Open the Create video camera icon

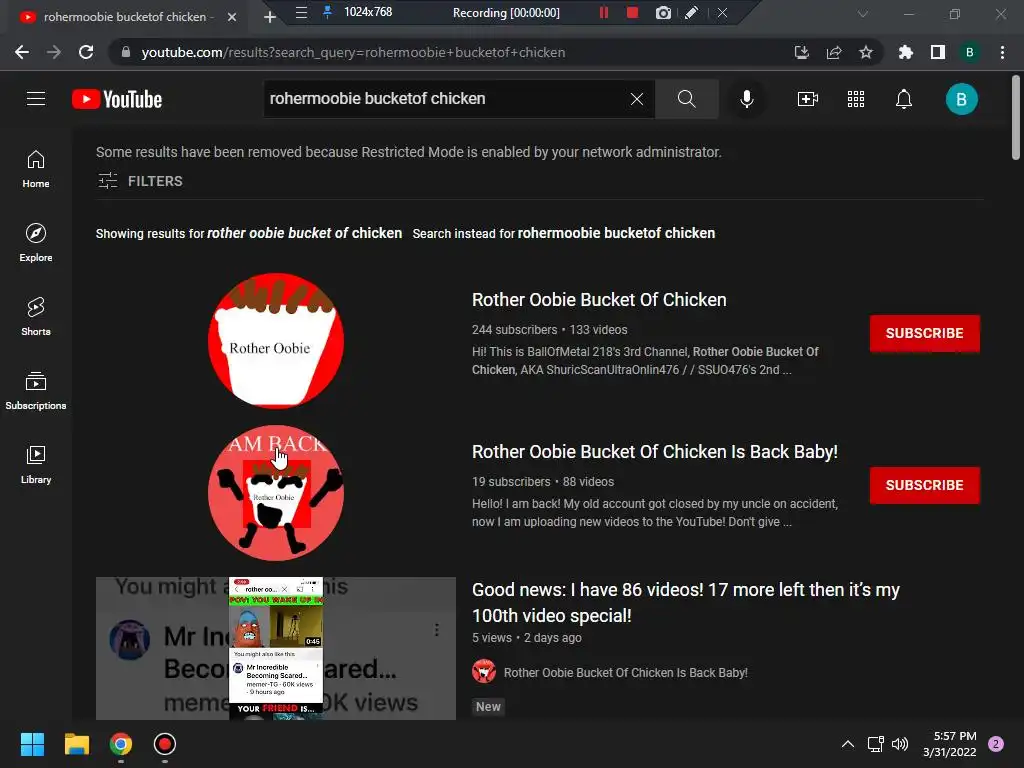click(x=808, y=99)
